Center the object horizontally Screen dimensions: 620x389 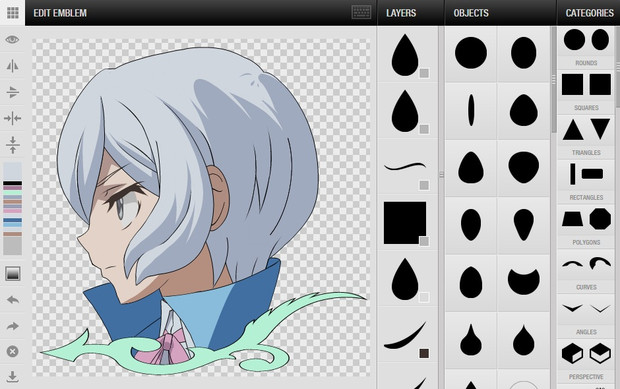tap(12, 118)
